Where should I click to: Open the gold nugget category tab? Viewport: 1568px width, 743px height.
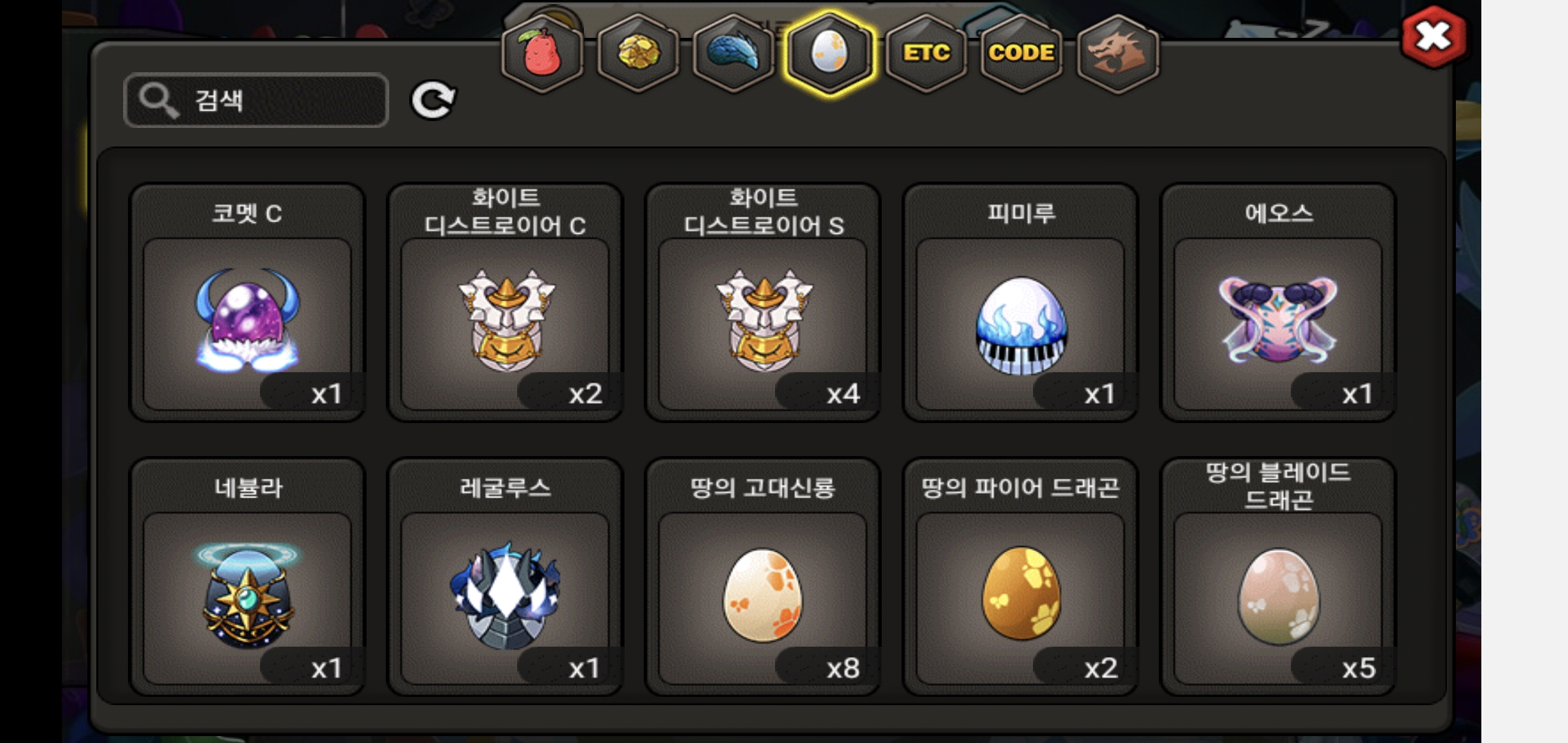click(x=638, y=53)
